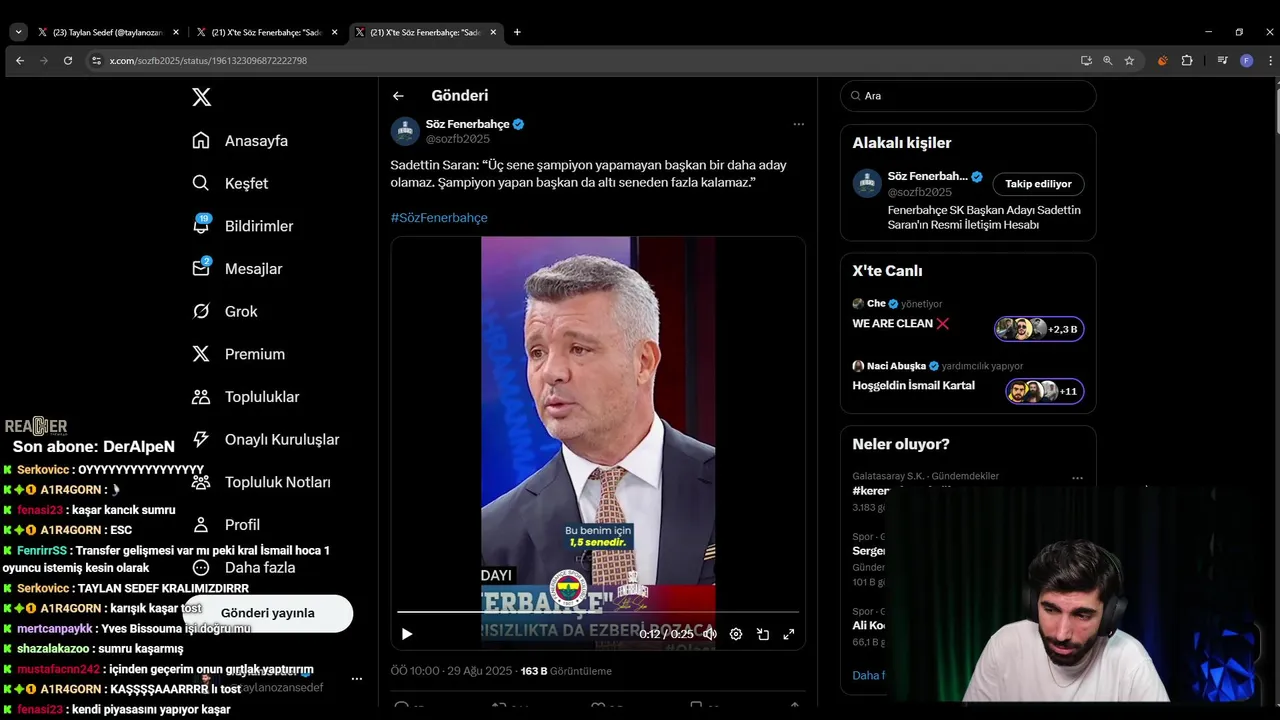Click Alakalı kişiler heading
The image size is (1280, 720).
[x=902, y=143]
